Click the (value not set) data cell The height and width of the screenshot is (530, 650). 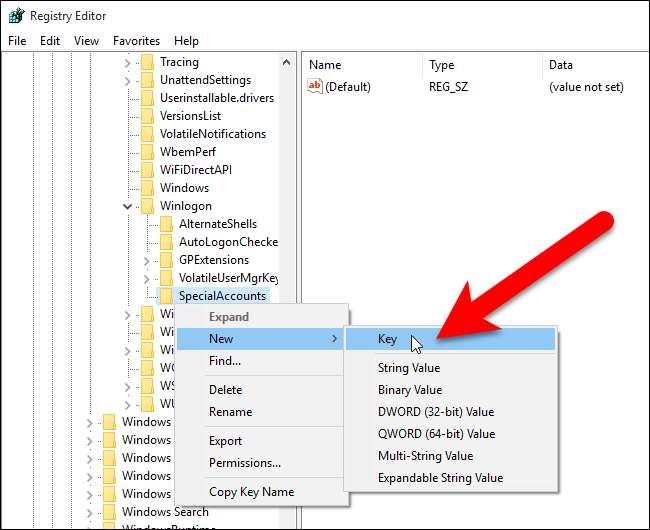(586, 87)
